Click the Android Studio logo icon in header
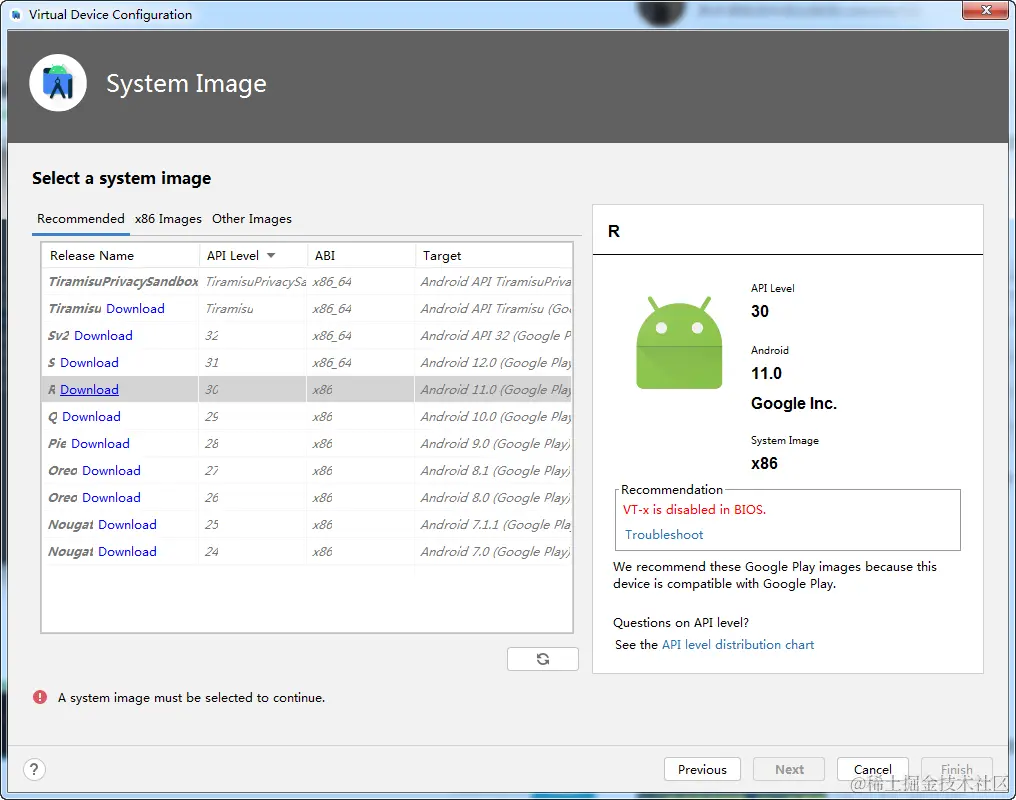1016x800 pixels. (x=58, y=83)
